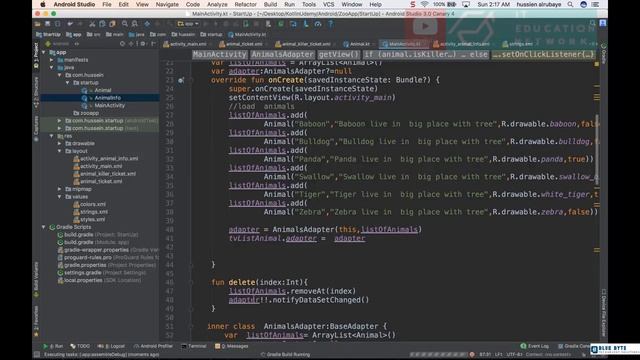Open the File menu
Image resolution: width=640 pixels, height=360 pixels.
click(107, 4)
